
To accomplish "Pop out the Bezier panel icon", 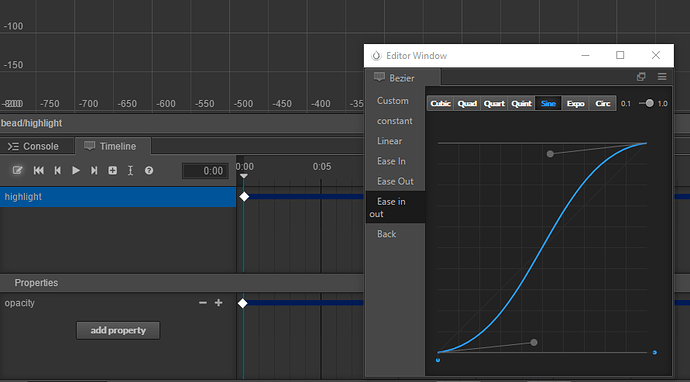I will pos(641,77).
